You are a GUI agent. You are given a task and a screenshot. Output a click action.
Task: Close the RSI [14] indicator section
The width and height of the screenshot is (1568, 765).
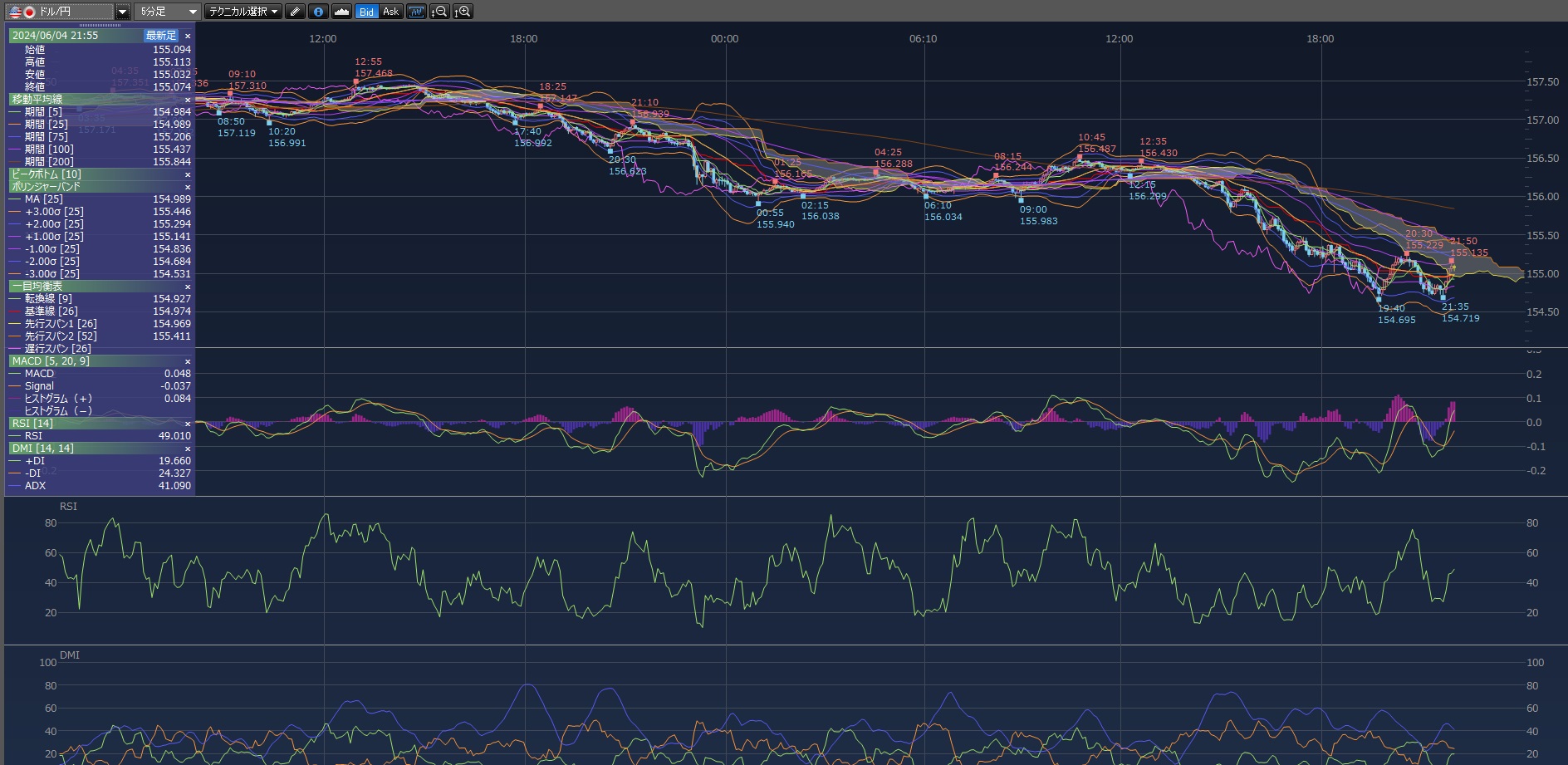(x=188, y=424)
